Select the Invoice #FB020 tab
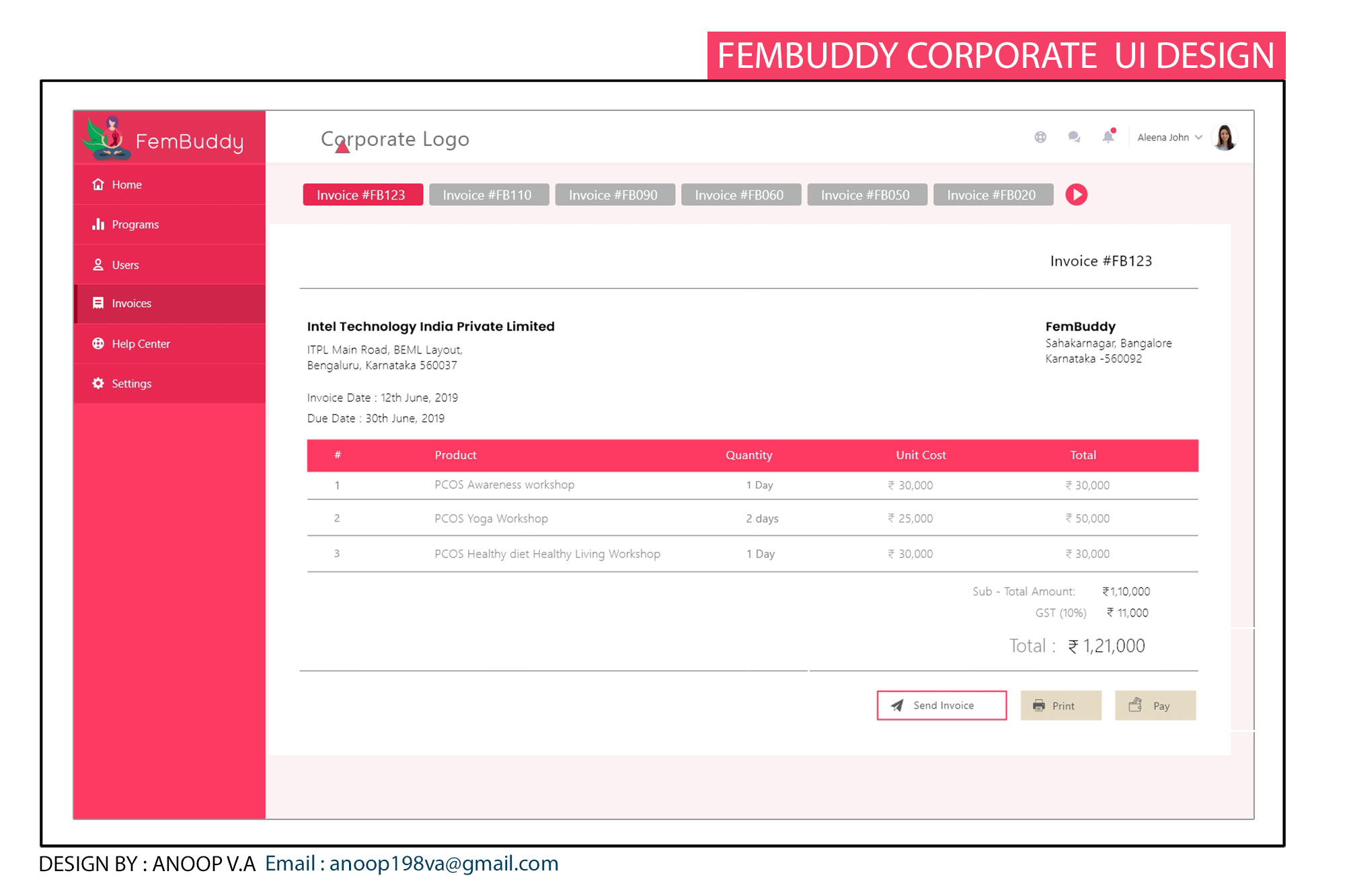This screenshot has height=896, width=1345. pos(992,195)
